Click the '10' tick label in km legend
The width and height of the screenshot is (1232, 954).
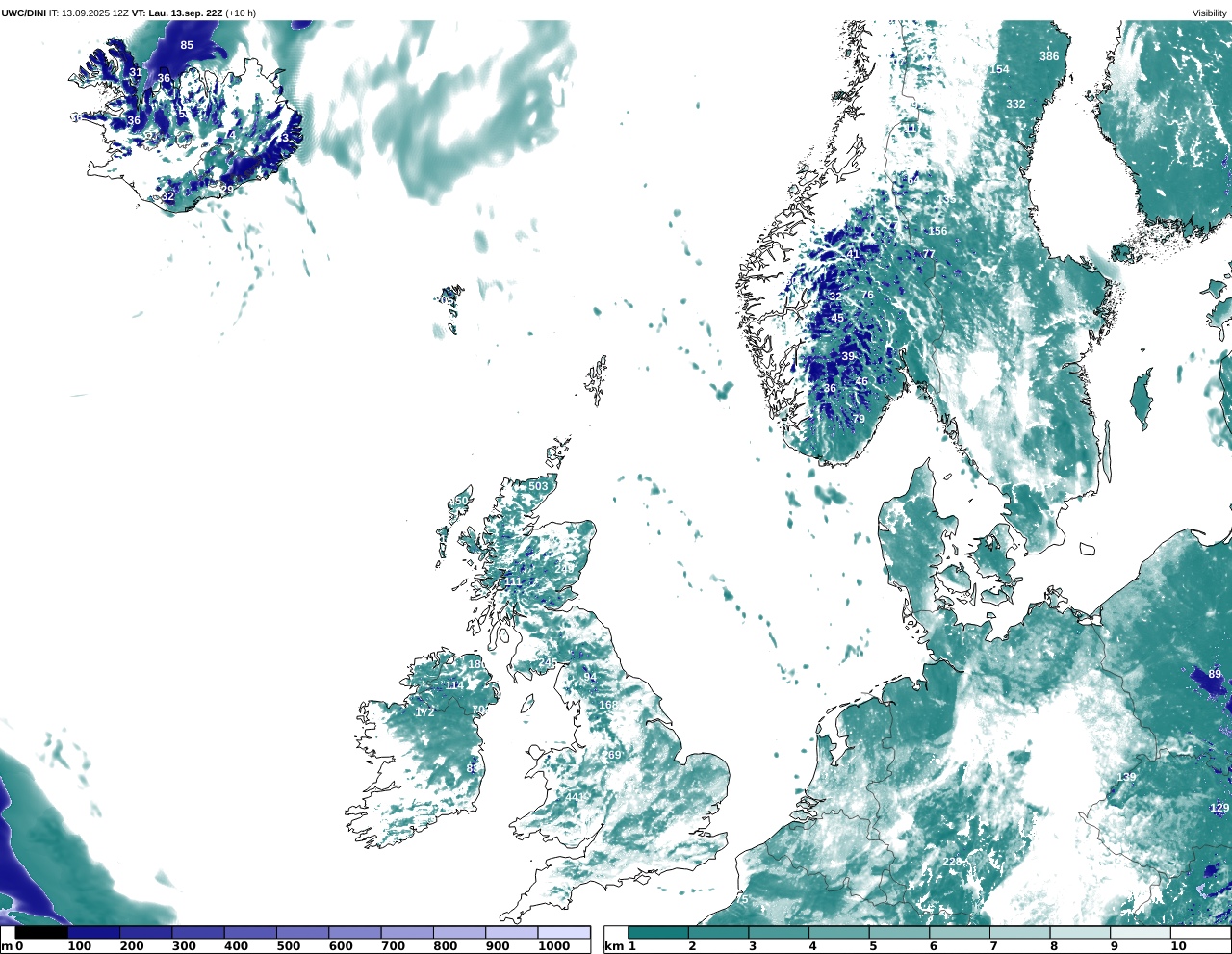[x=1178, y=946]
